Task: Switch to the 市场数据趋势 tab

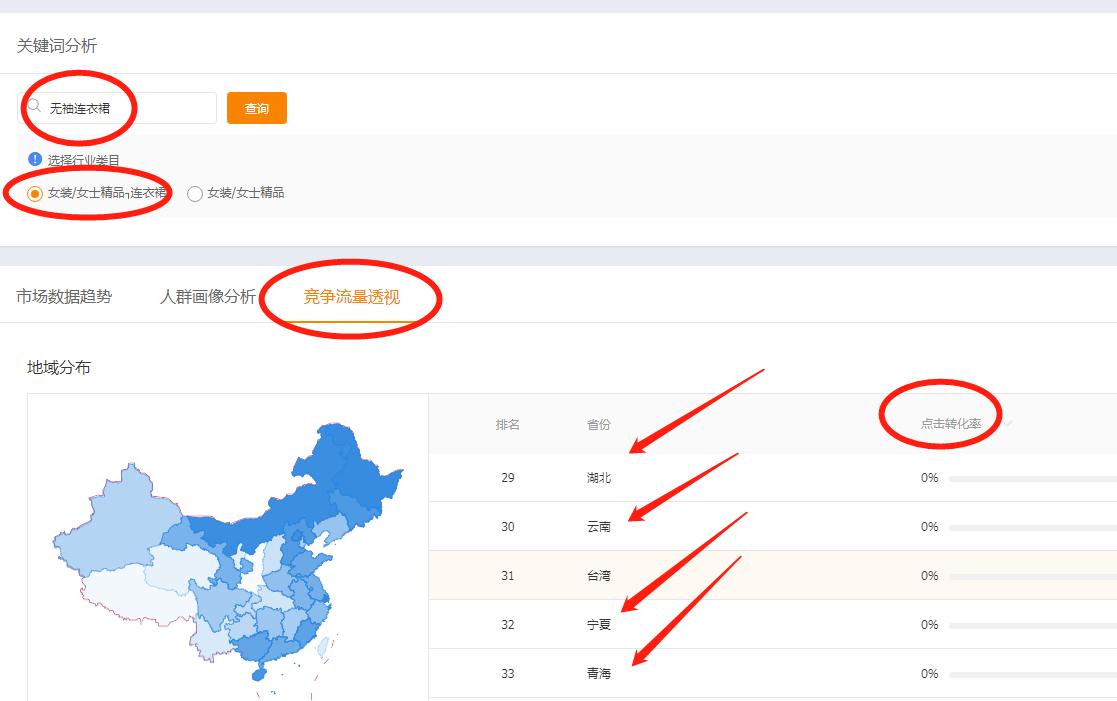Action: click(64, 296)
